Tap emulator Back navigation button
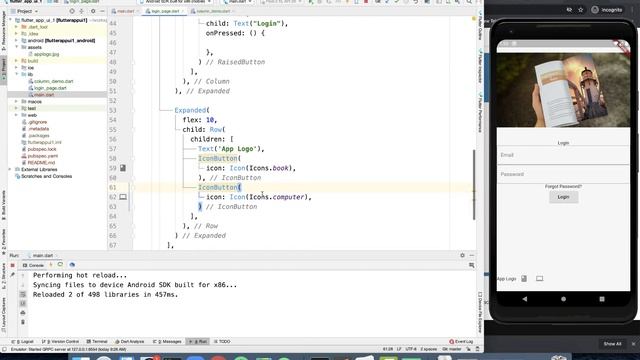Viewport: 640px width, 360px height. coord(524,299)
